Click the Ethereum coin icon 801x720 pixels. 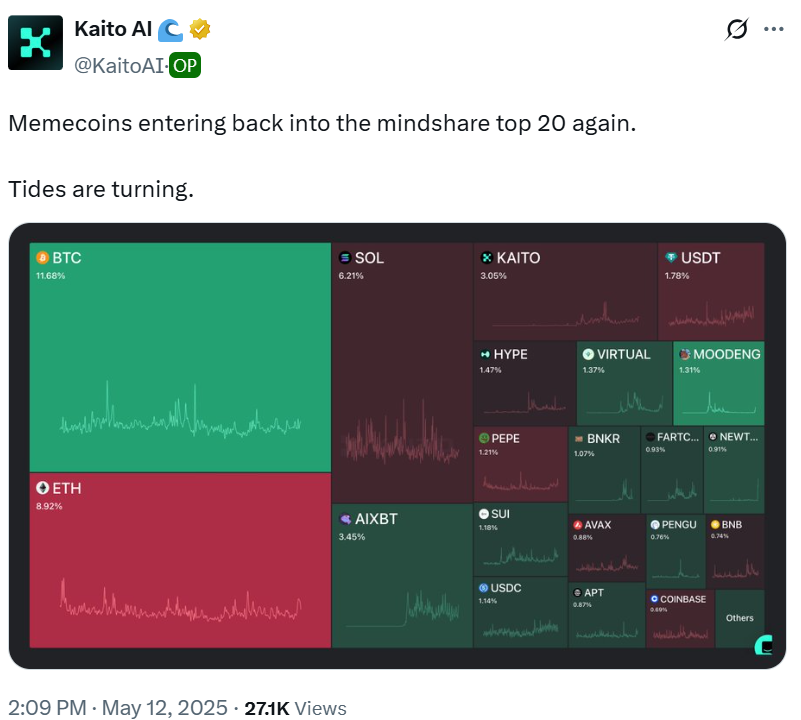coord(42,488)
